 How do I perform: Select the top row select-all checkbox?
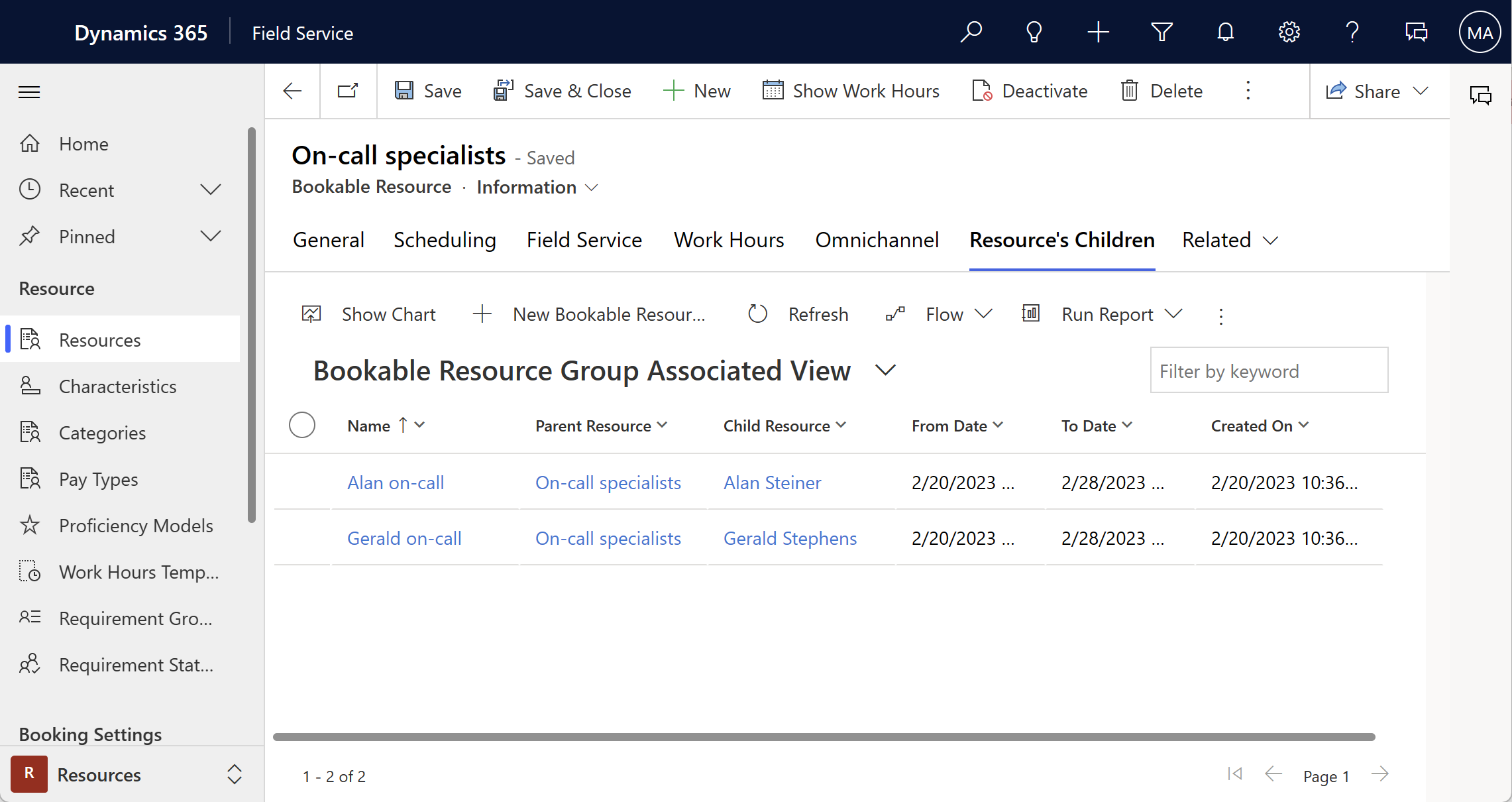click(x=303, y=425)
